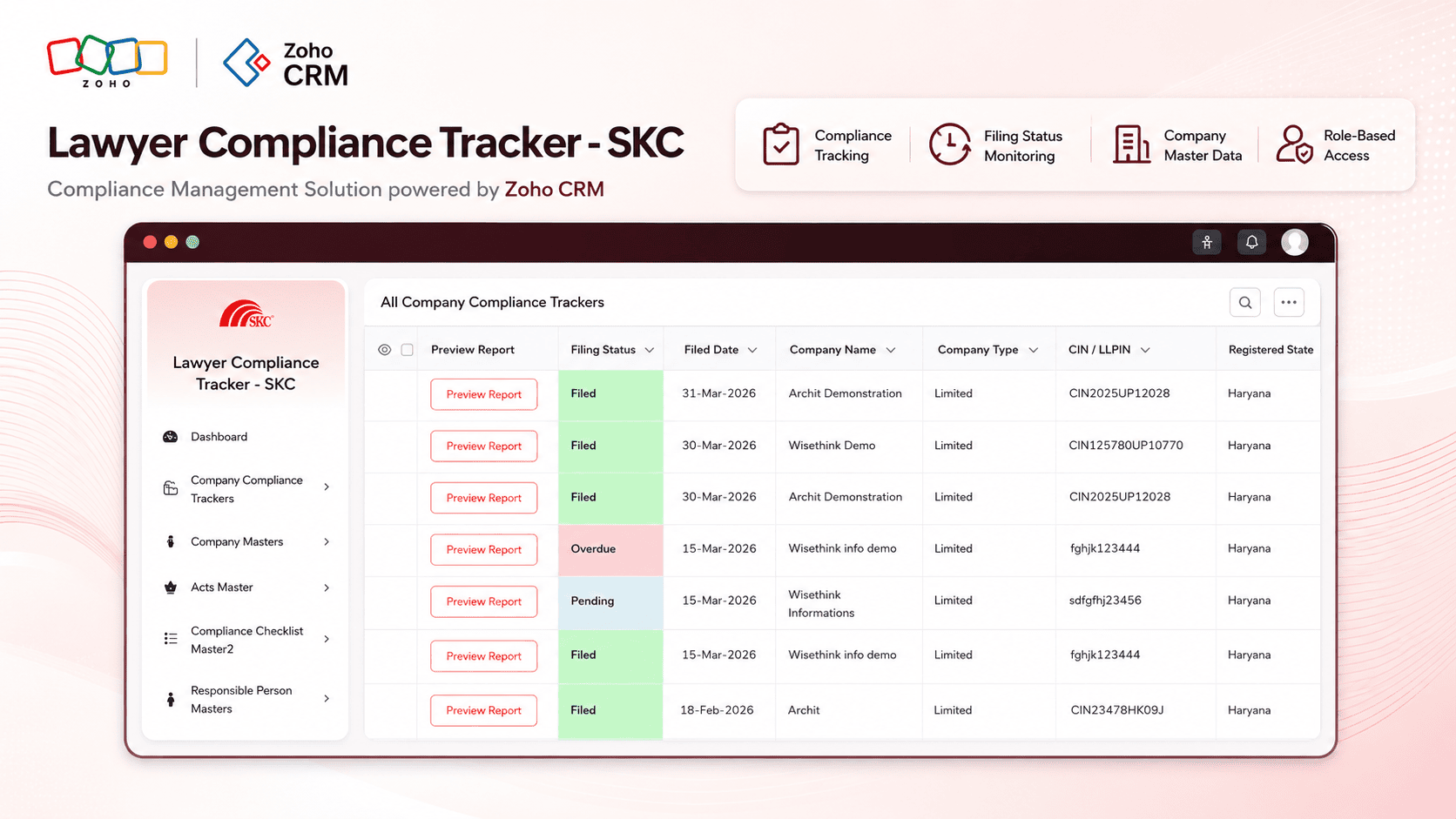Click the Company Master Data building icon
This screenshot has height=819, width=1456.
point(1131,144)
